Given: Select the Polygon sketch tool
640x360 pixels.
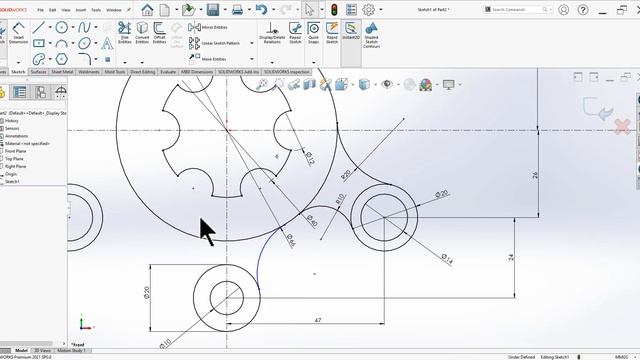Looking at the screenshot, I should [62, 59].
